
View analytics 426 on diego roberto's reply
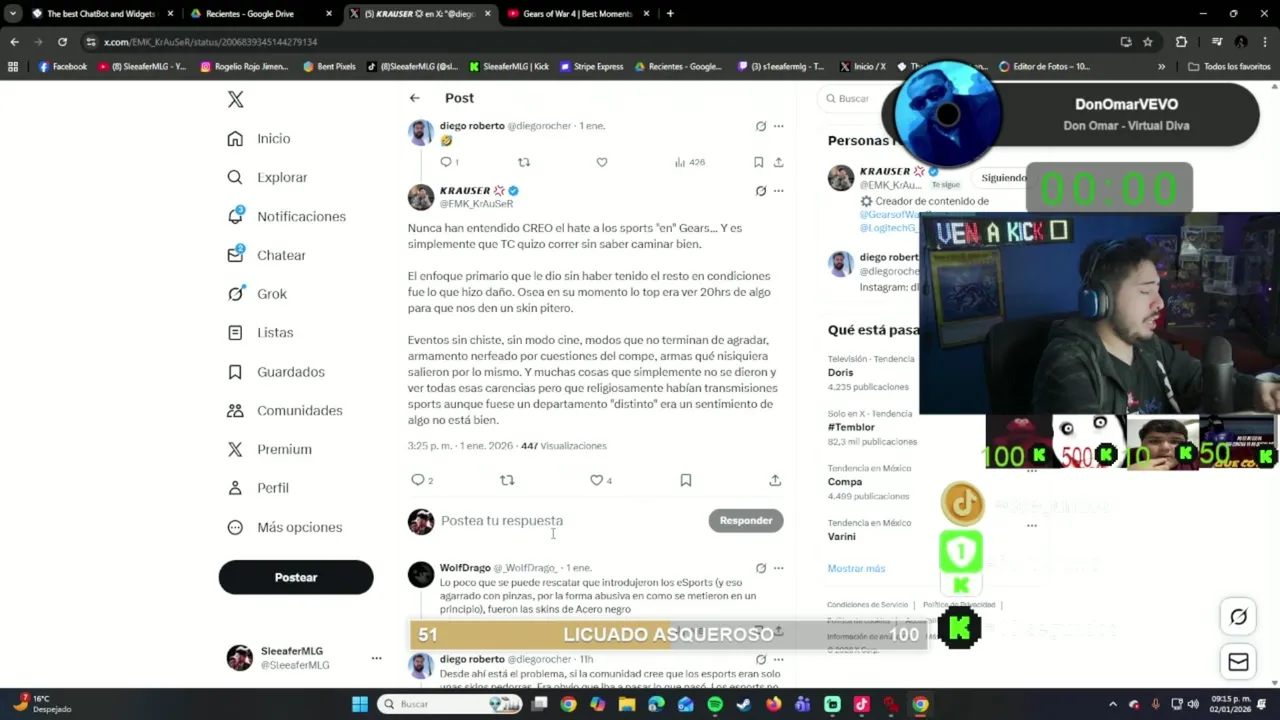690,162
